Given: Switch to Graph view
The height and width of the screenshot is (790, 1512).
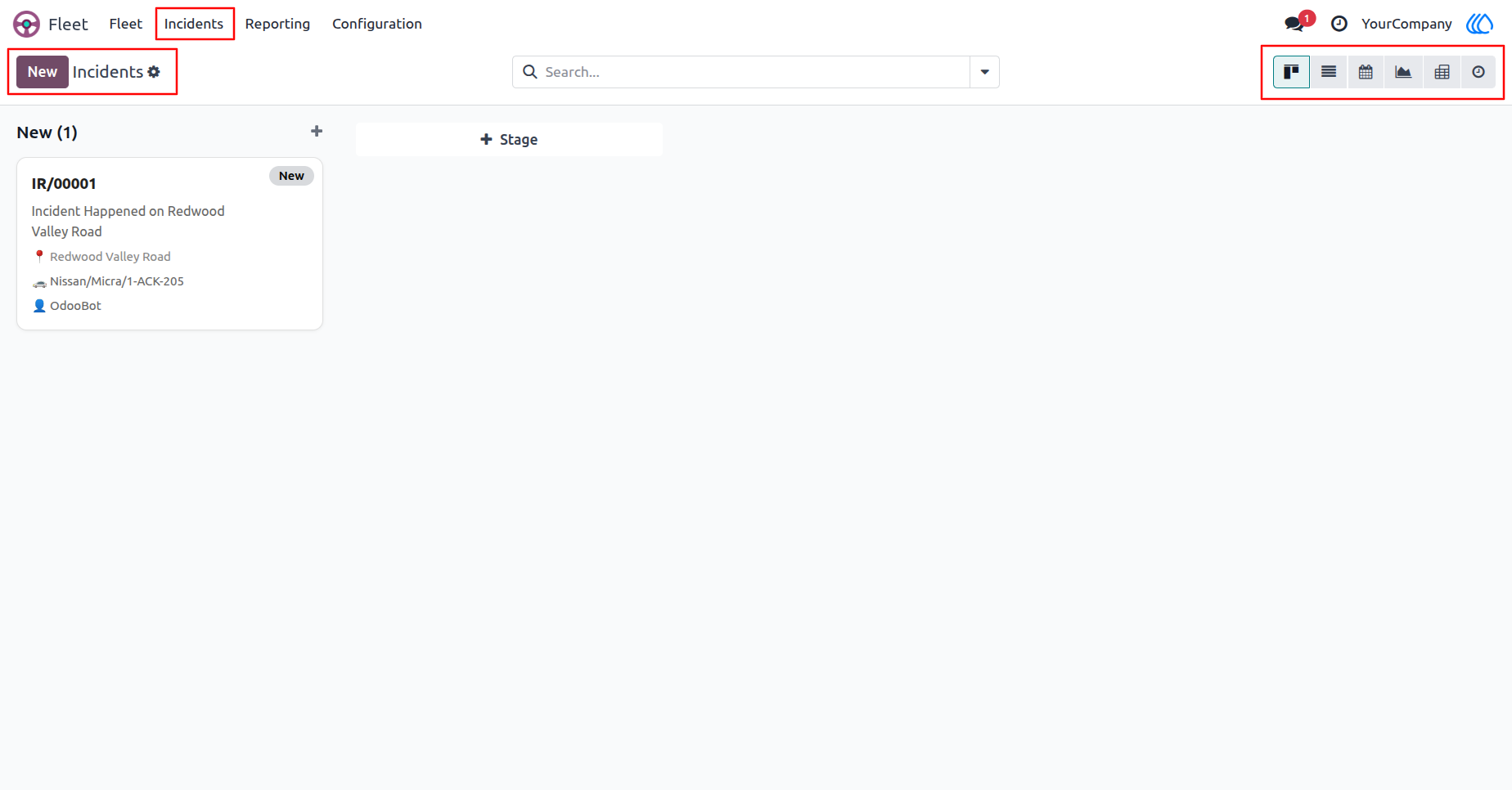Looking at the screenshot, I should click(x=1403, y=72).
